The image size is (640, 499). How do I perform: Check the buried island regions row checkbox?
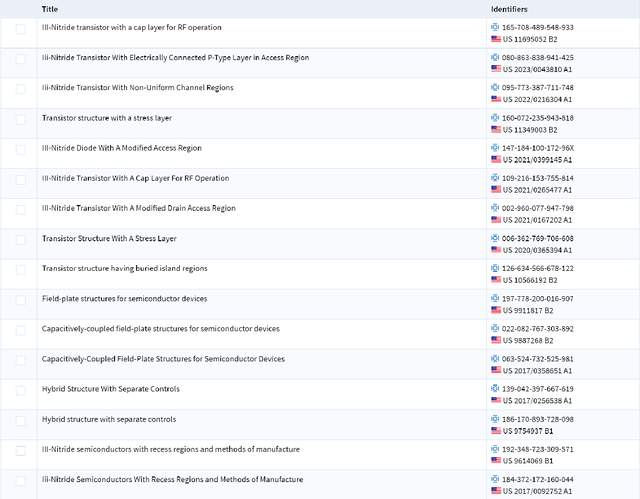(x=20, y=270)
